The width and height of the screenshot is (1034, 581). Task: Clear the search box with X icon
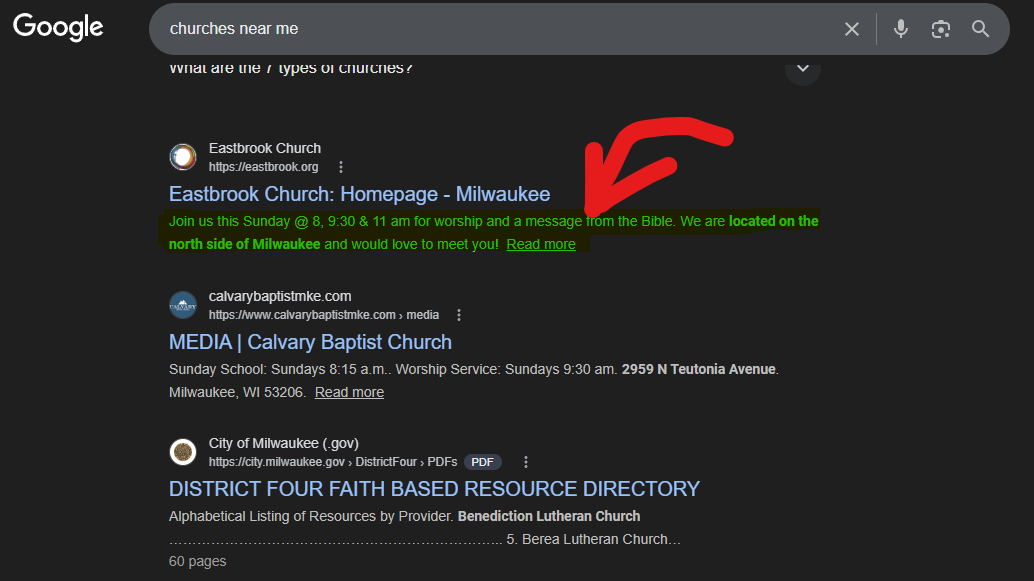(852, 29)
